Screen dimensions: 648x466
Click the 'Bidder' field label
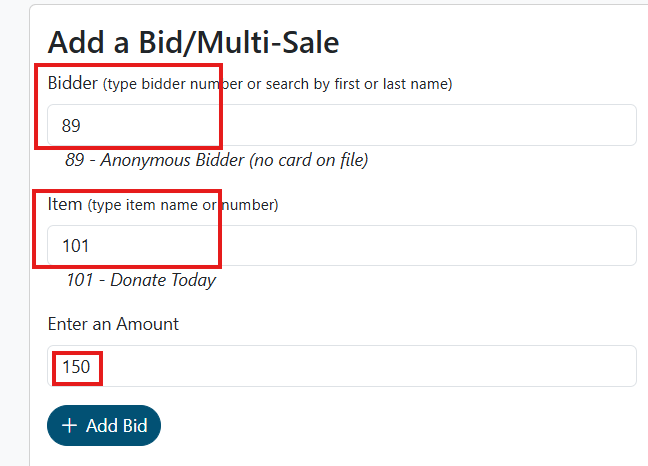(x=72, y=83)
